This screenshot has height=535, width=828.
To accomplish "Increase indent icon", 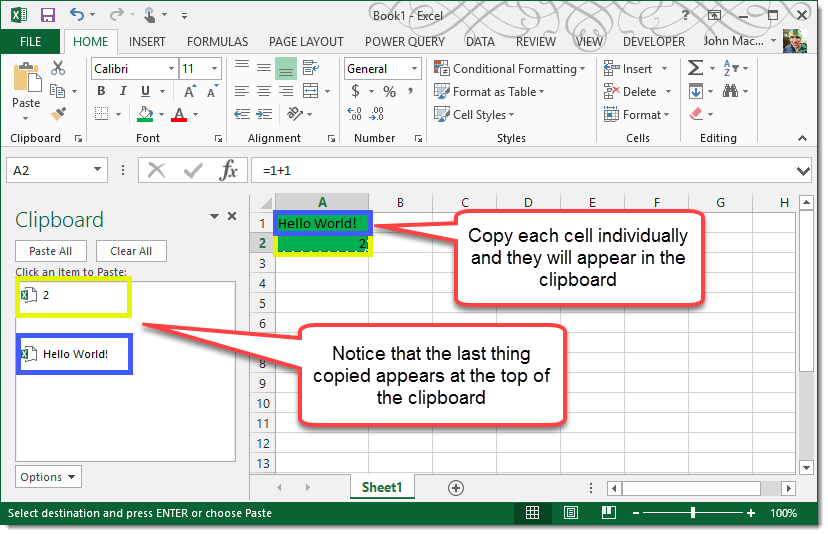I will click(264, 114).
